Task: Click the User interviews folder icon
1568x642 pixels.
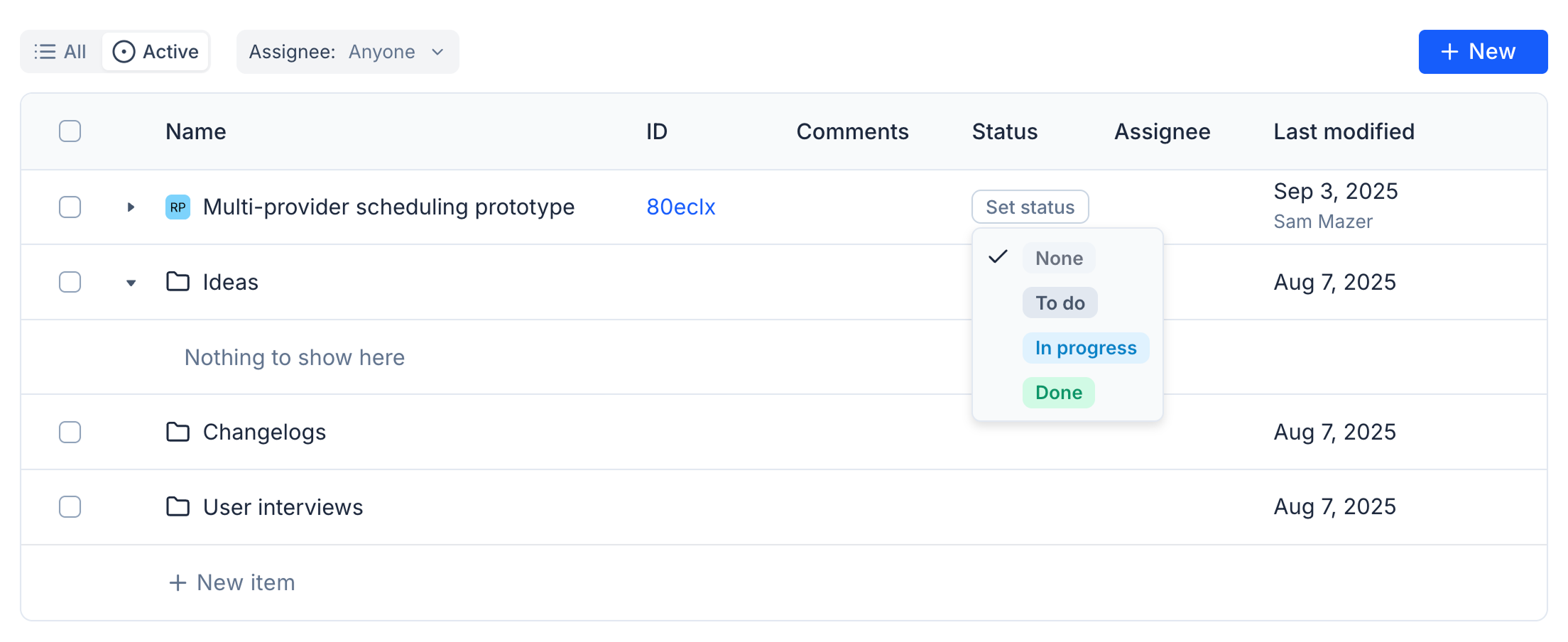Action: coord(178,507)
